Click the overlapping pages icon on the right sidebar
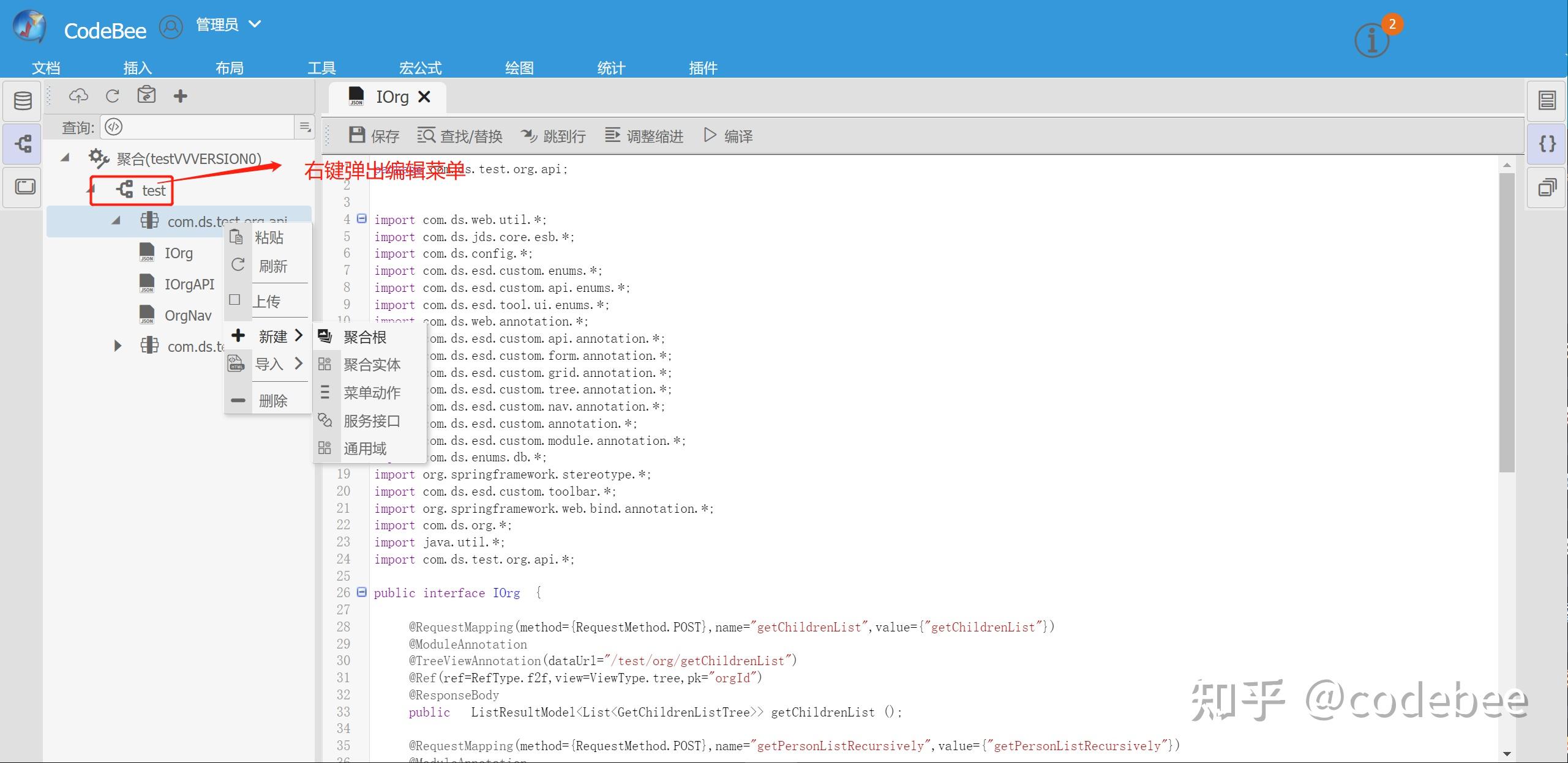Screen dimensions: 1568x763 (x=1547, y=187)
